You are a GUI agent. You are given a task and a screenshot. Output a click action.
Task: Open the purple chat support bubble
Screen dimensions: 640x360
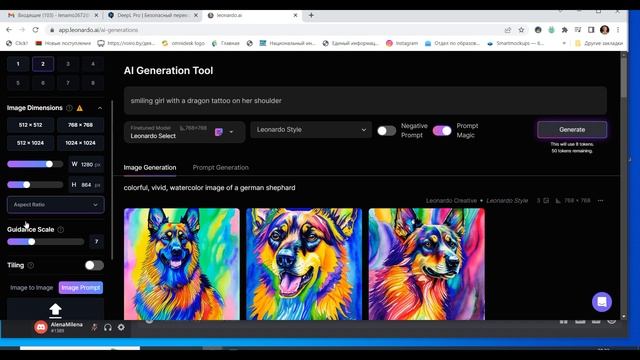pos(602,302)
